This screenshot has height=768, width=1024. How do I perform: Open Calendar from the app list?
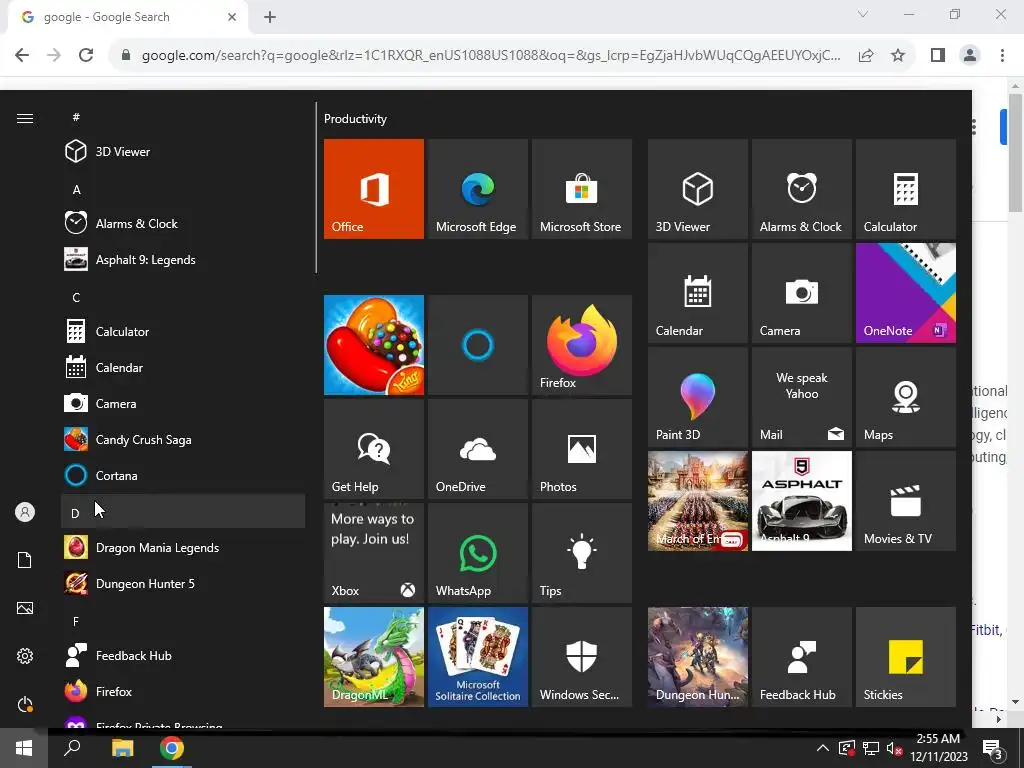coord(183,368)
